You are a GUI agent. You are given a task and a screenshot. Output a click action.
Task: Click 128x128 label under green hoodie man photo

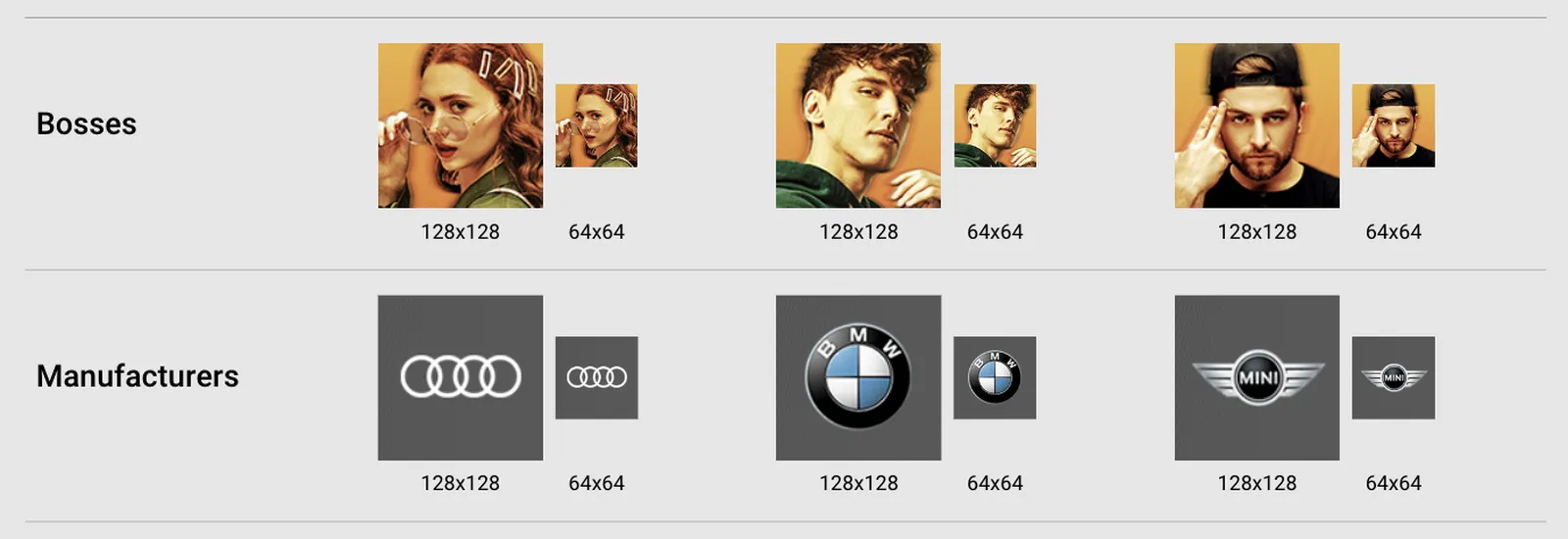click(857, 232)
